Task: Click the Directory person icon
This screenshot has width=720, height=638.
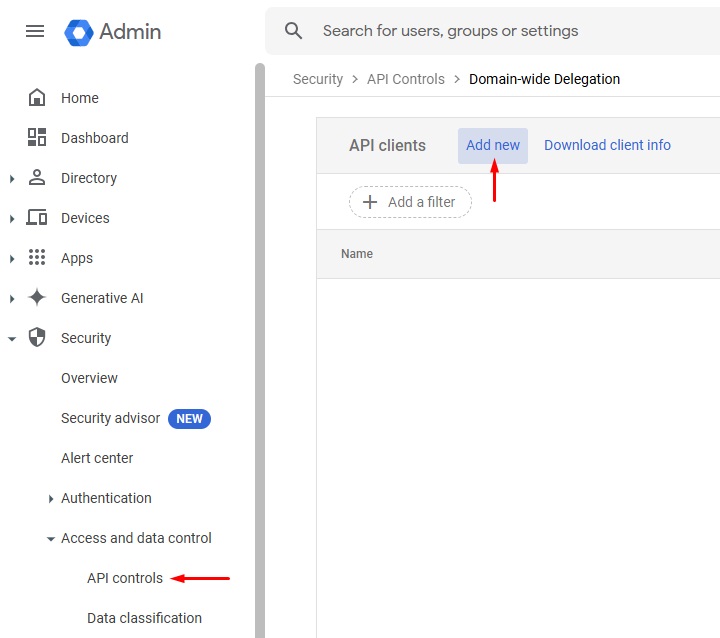Action: [37, 178]
